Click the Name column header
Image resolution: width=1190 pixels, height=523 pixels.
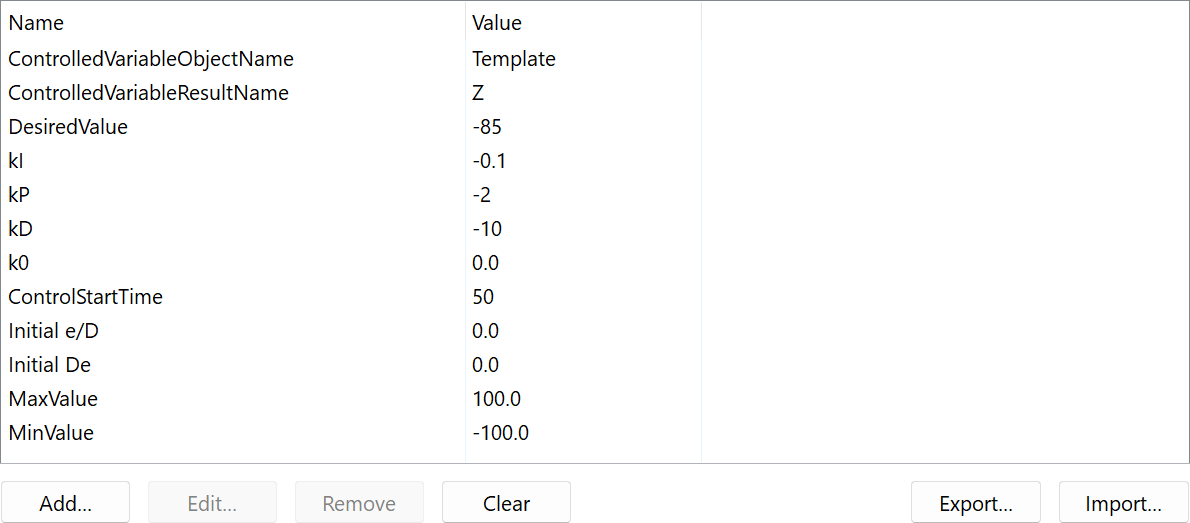(36, 22)
